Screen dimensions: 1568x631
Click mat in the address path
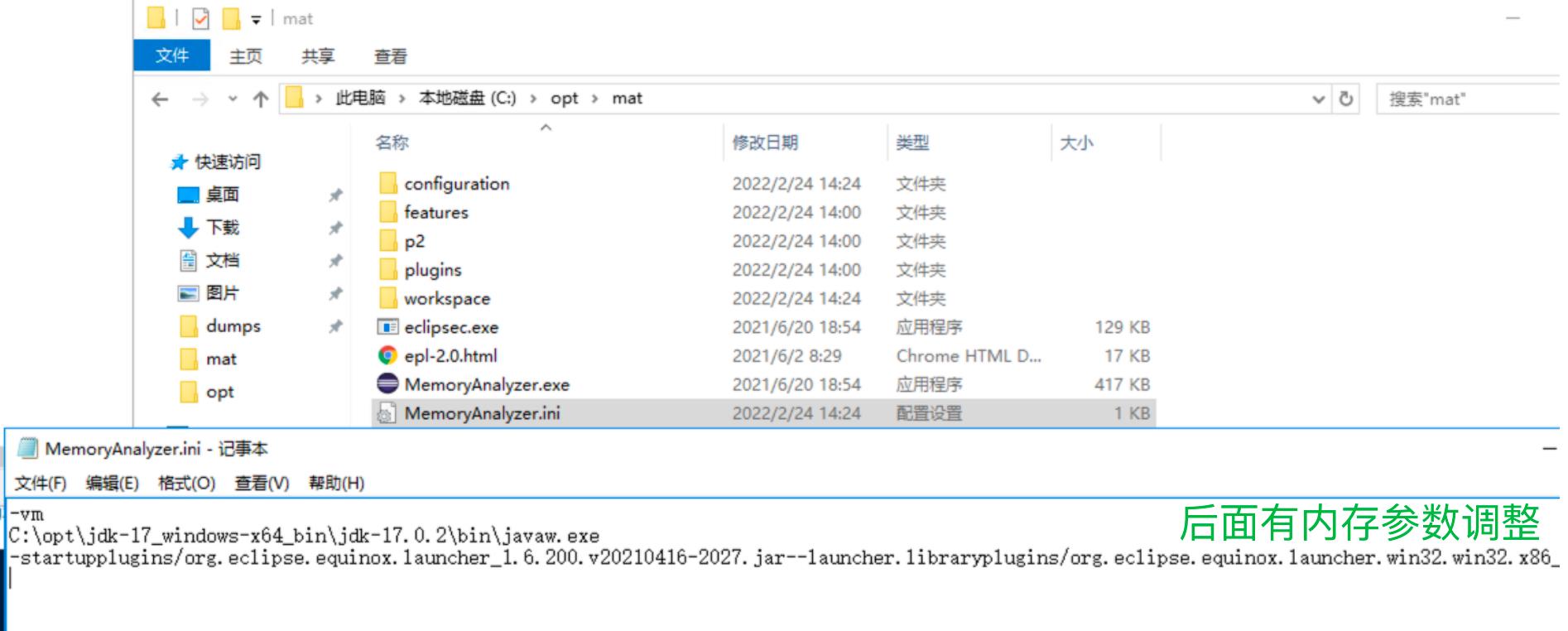627,98
